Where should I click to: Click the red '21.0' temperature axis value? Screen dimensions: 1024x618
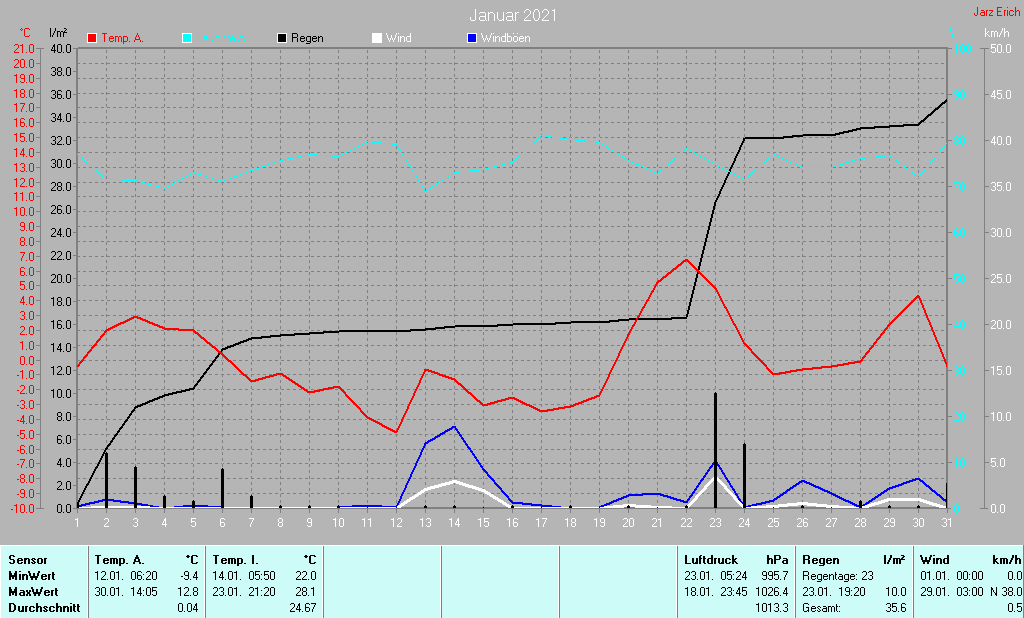coord(24,49)
